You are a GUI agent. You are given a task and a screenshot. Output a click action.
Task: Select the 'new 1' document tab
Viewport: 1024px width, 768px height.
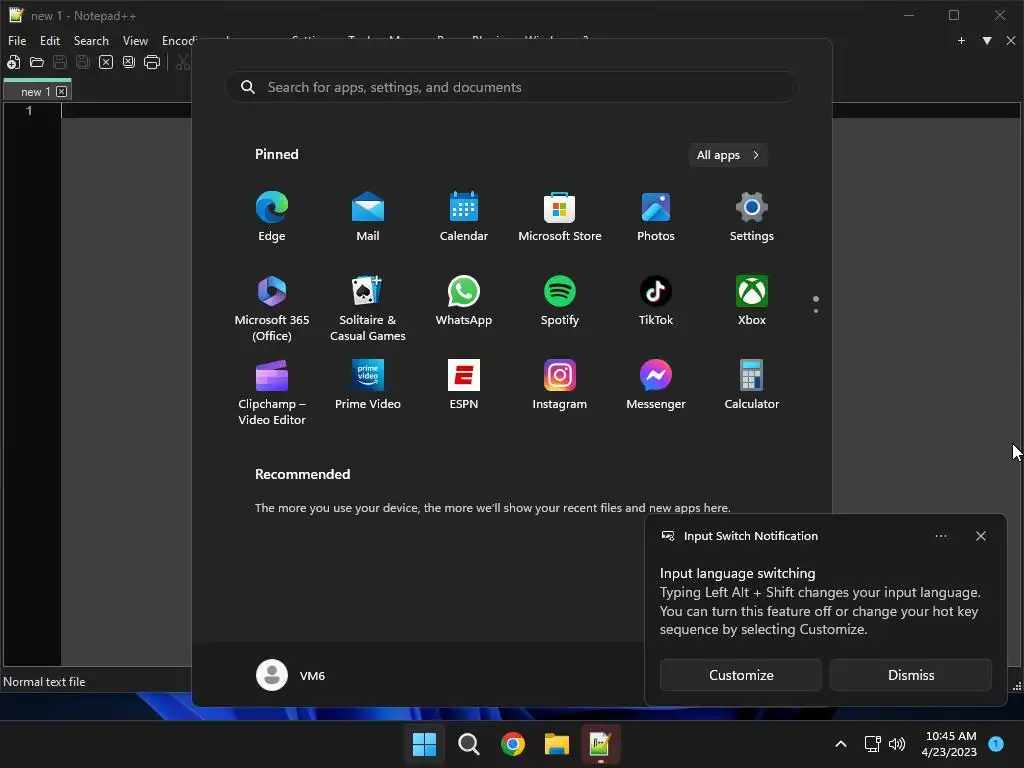(36, 91)
